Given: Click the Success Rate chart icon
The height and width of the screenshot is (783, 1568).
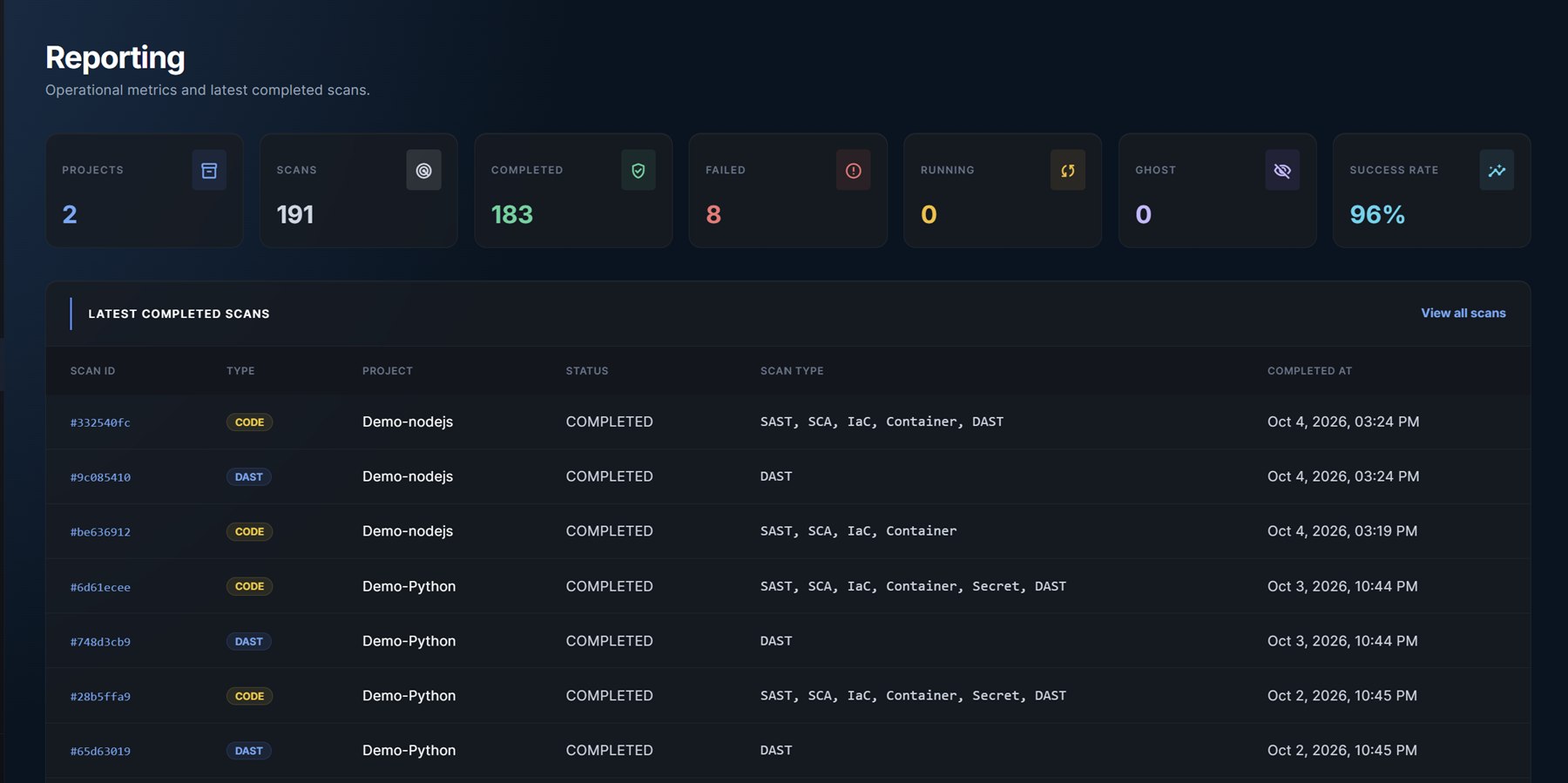Looking at the screenshot, I should pos(1497,171).
